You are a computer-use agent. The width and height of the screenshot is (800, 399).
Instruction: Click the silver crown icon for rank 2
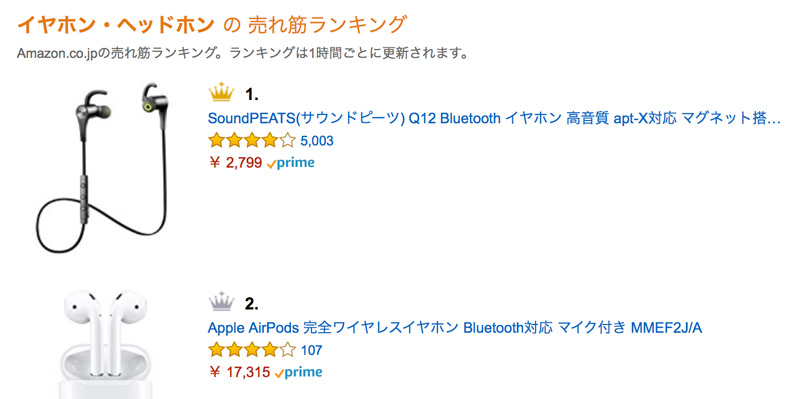[221, 303]
